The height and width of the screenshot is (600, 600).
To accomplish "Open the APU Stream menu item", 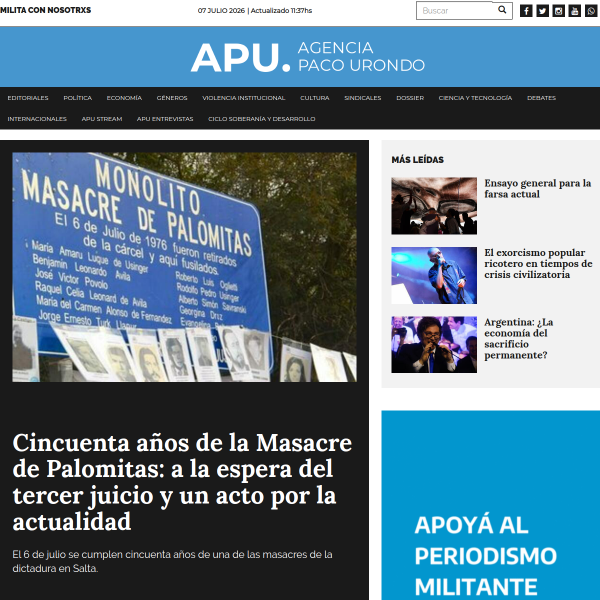I will point(102,119).
